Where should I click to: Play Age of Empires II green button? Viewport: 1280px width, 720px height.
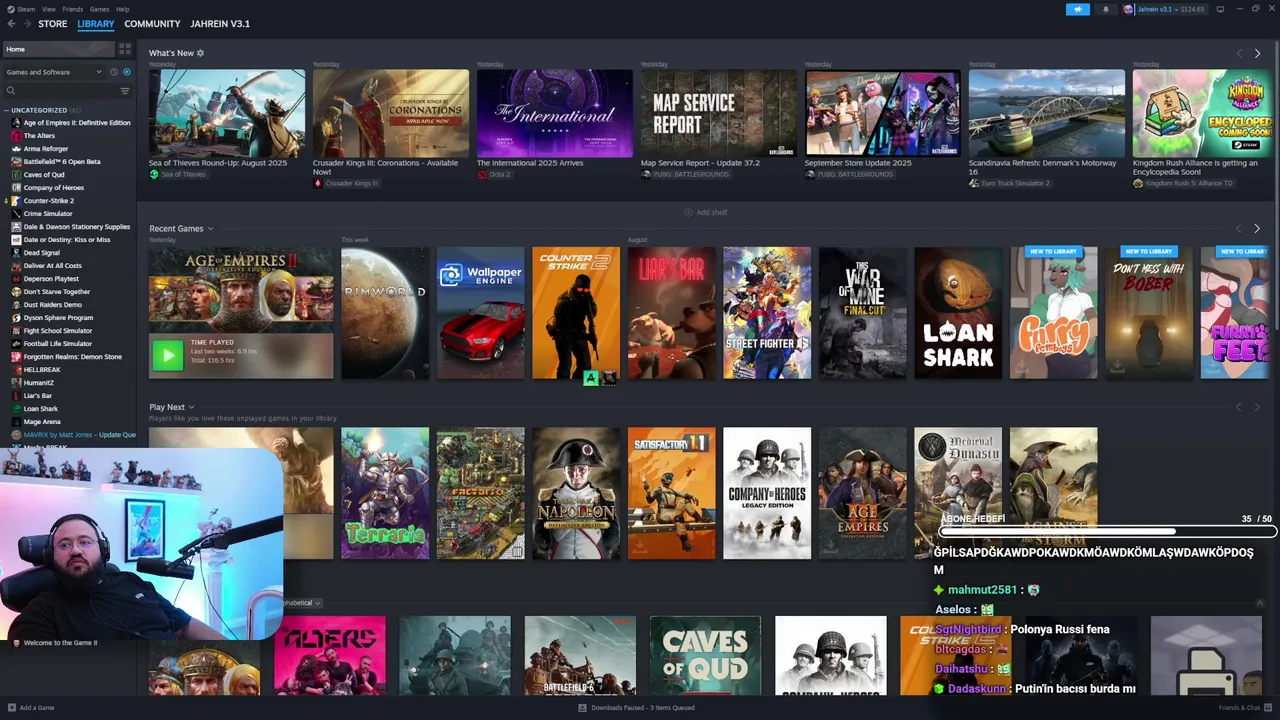point(168,354)
